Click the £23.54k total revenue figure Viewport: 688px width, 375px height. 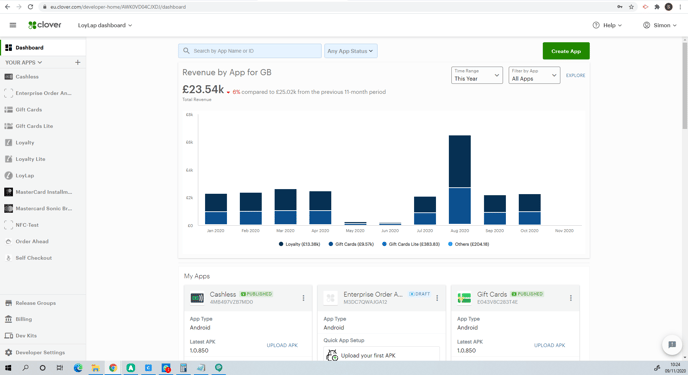coord(203,89)
